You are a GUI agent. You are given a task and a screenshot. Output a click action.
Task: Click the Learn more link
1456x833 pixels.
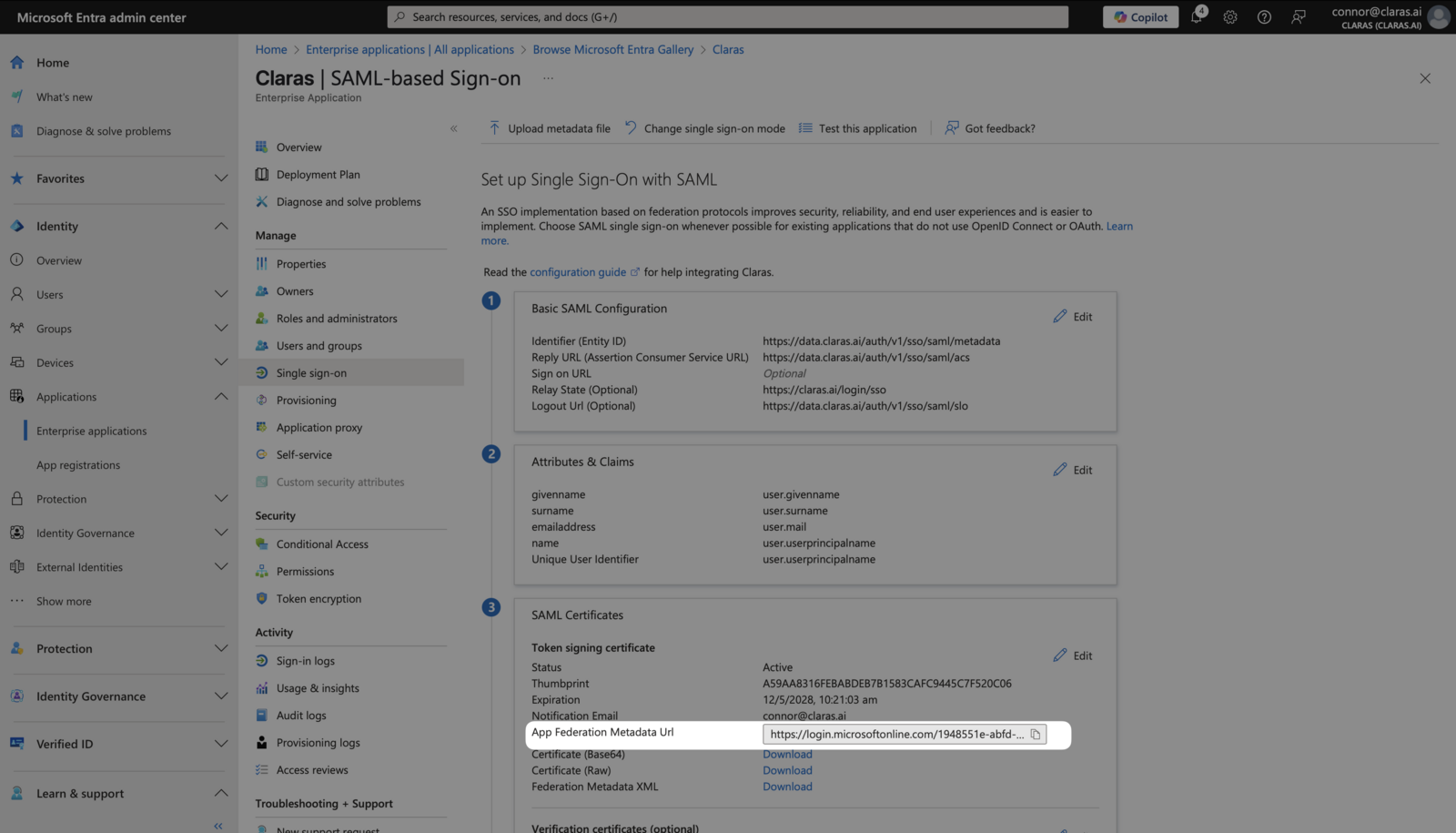coord(1119,226)
